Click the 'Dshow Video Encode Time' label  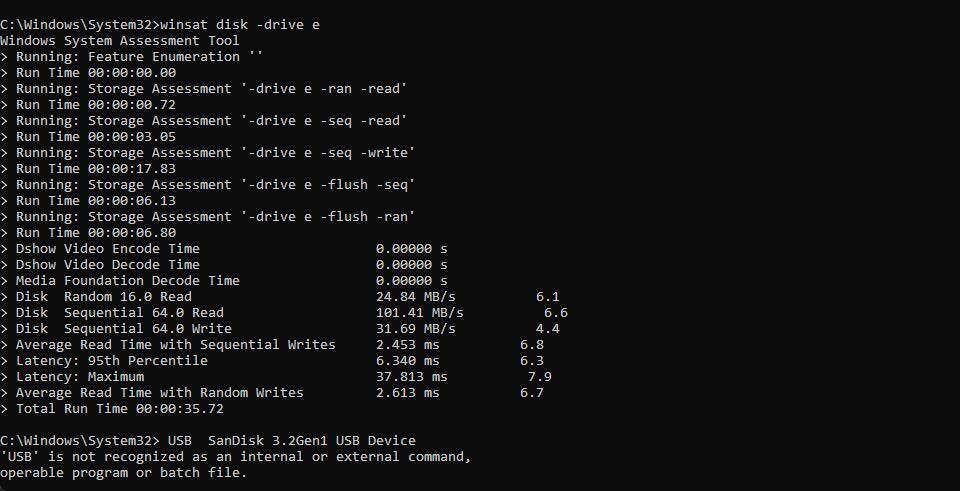coord(107,249)
